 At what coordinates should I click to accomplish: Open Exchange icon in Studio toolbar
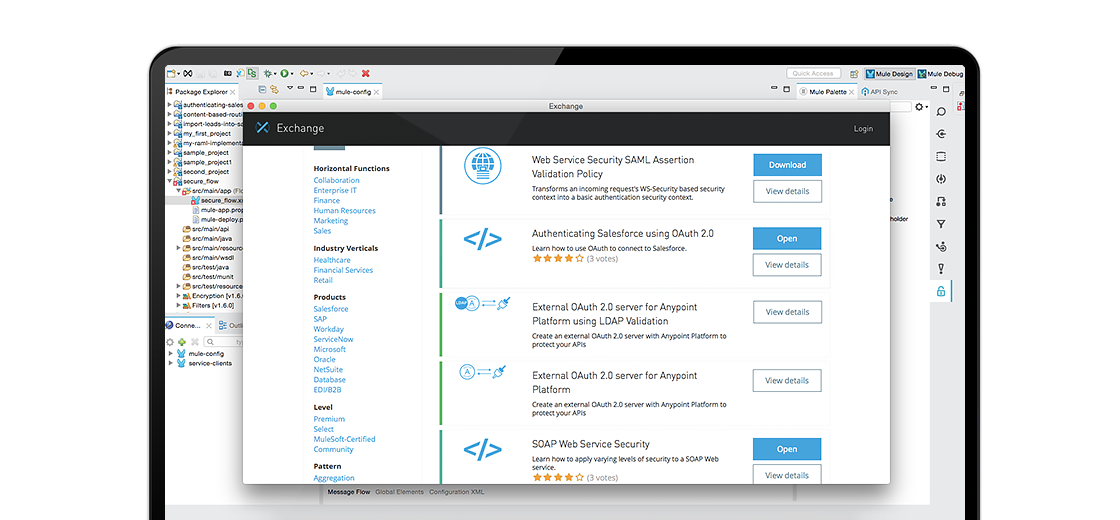[x=188, y=73]
